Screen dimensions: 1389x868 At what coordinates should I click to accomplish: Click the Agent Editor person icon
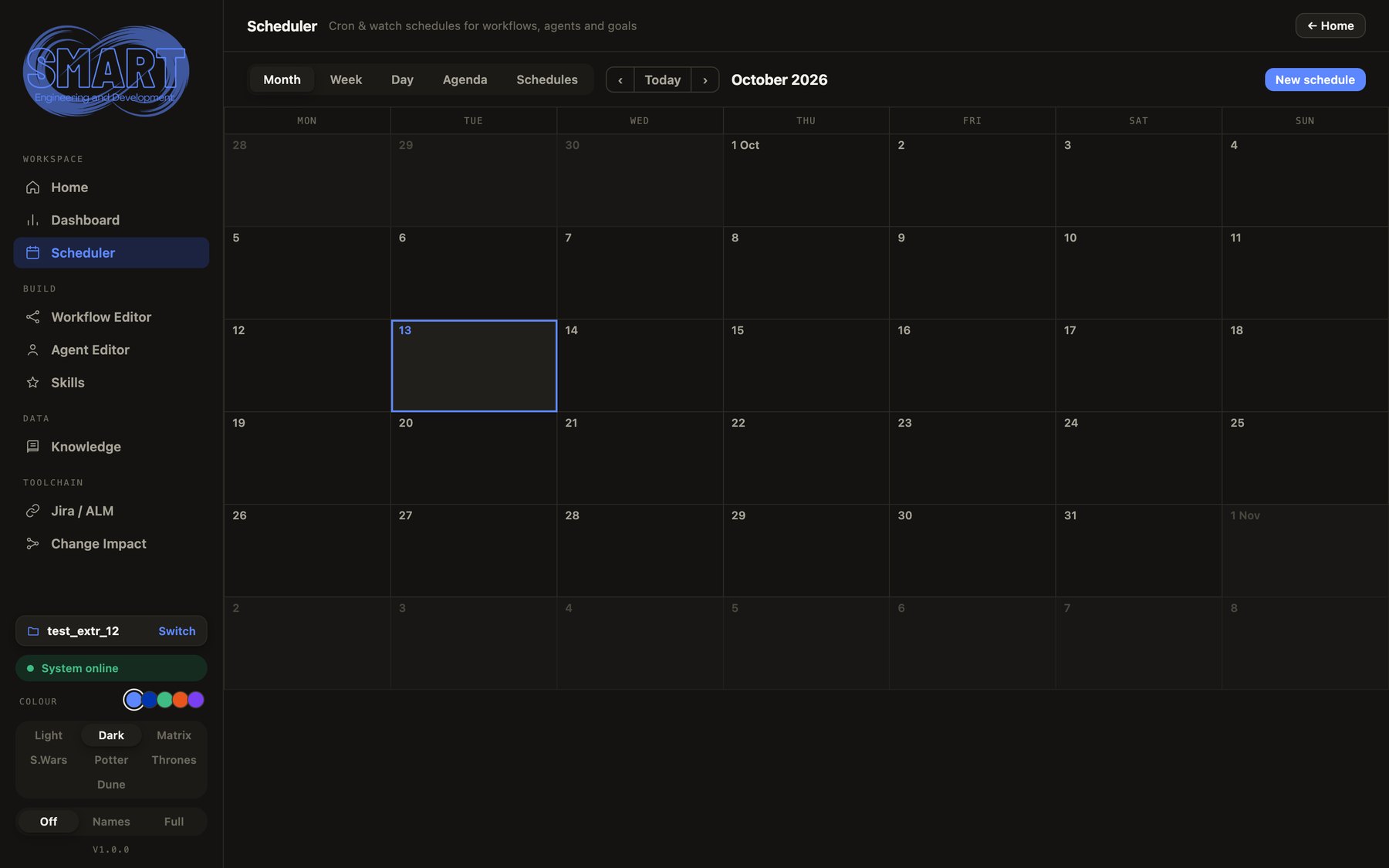coord(32,350)
